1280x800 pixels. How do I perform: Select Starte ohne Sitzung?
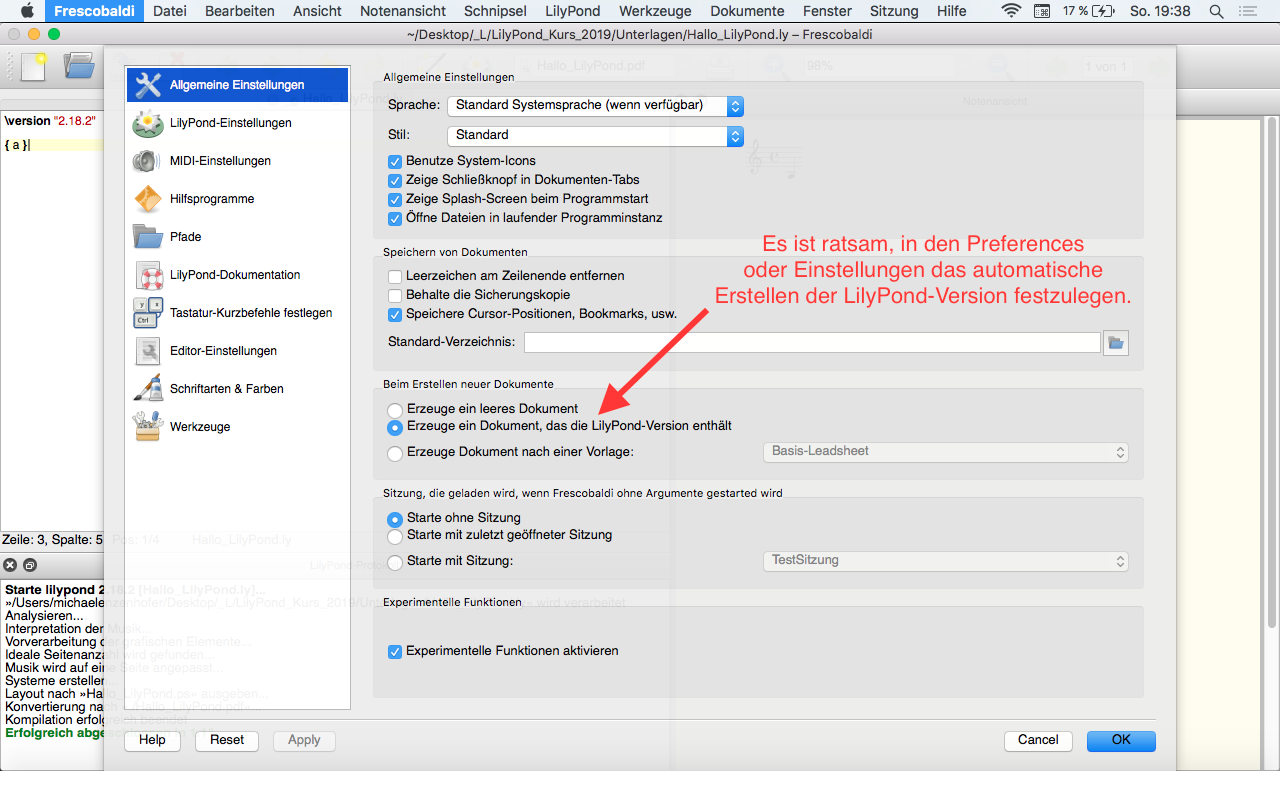(395, 519)
